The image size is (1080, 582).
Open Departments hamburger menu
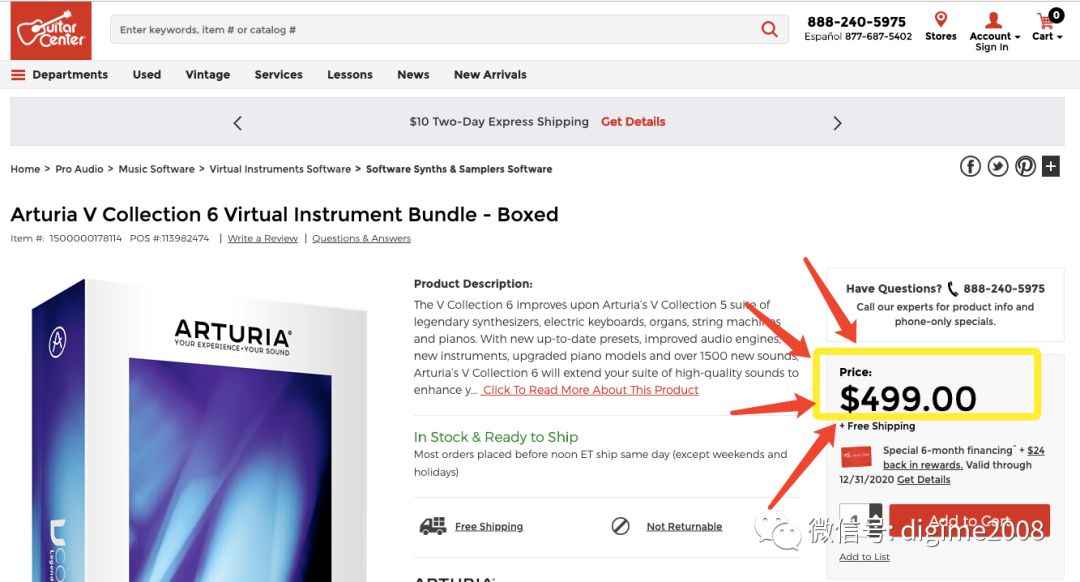[60, 74]
